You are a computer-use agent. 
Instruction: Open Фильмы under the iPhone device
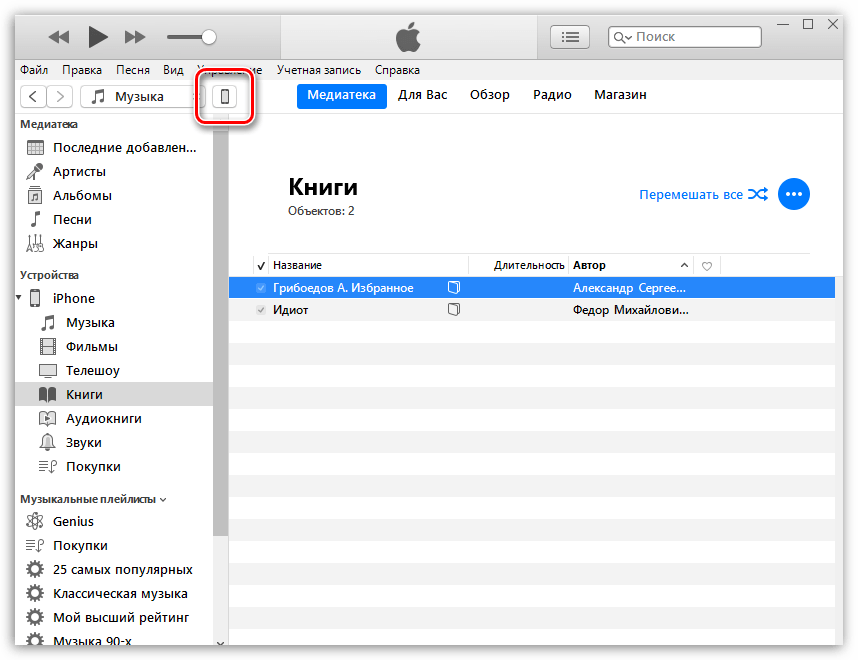(x=114, y=347)
